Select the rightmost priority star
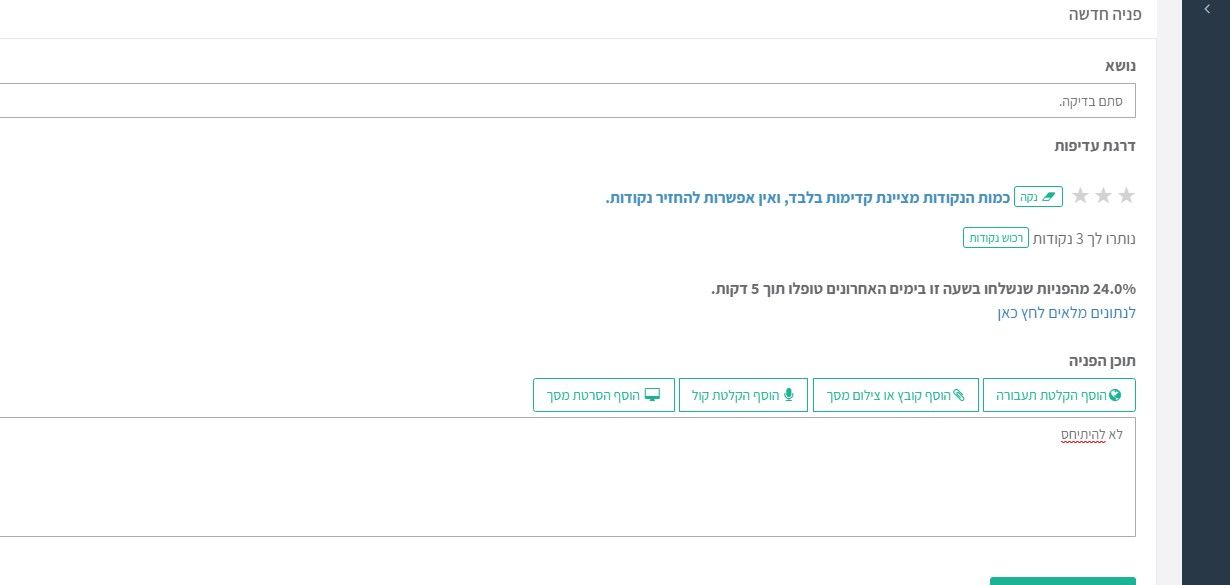This screenshot has height=585, width=1230. point(1126,196)
